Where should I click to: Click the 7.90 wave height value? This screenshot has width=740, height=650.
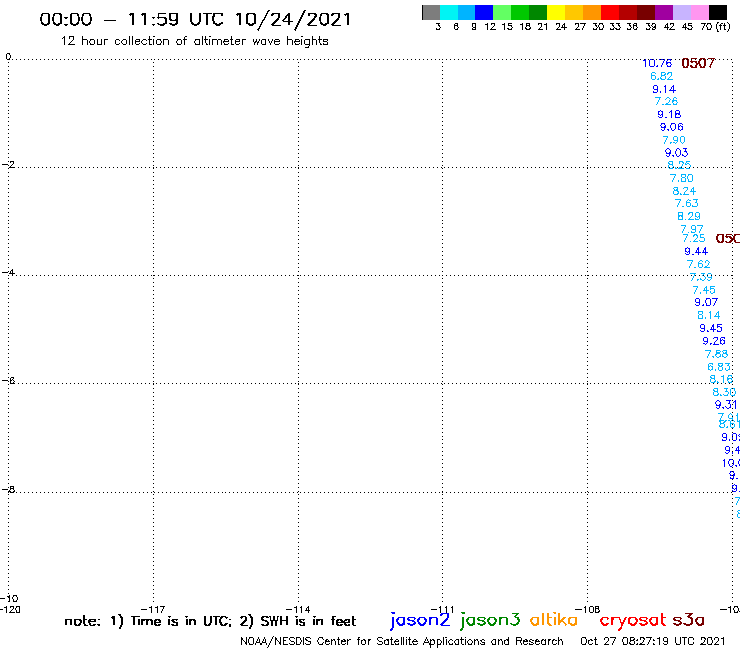point(673,140)
